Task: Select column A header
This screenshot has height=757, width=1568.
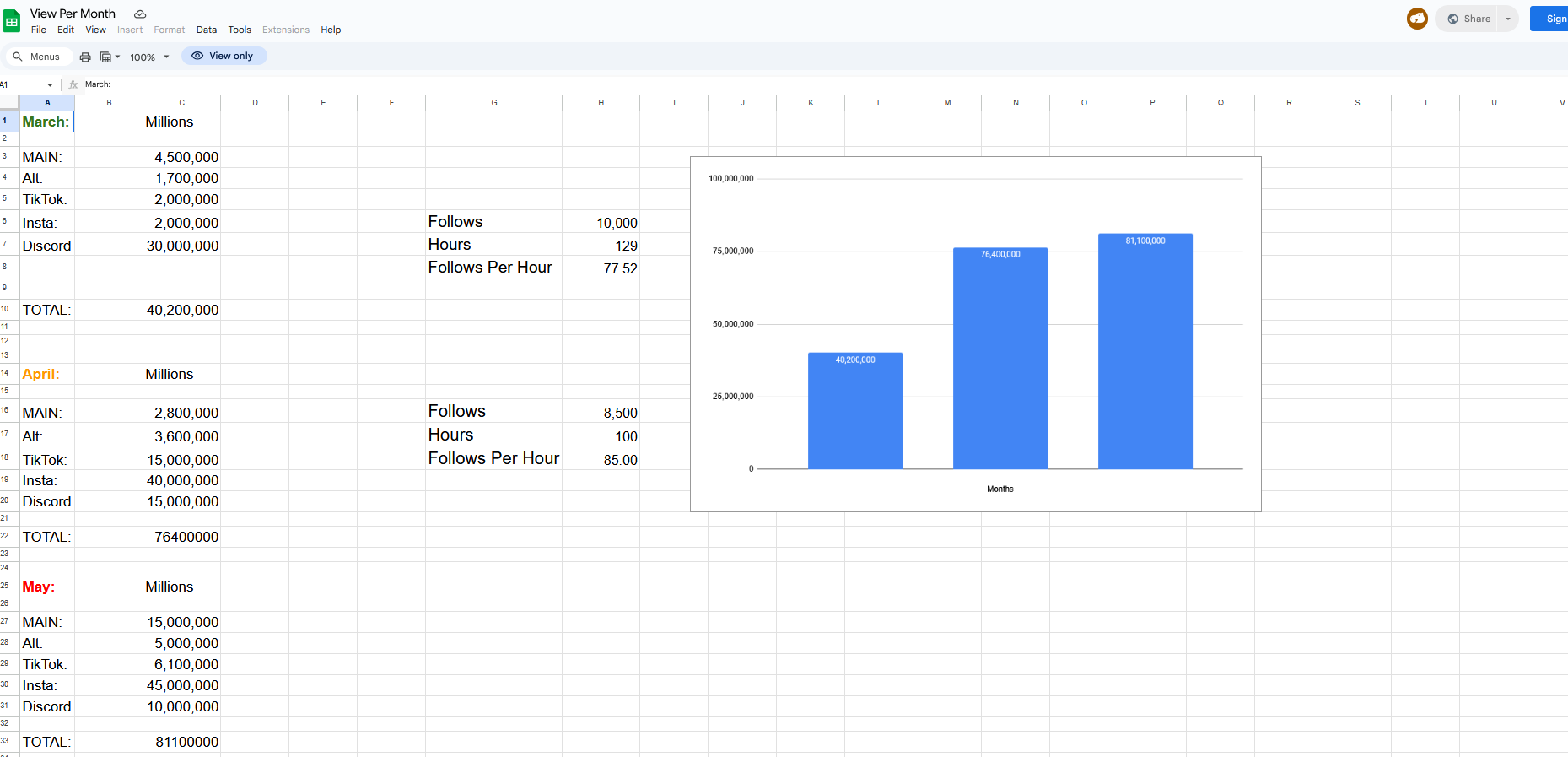Action: pyautogui.click(x=47, y=103)
